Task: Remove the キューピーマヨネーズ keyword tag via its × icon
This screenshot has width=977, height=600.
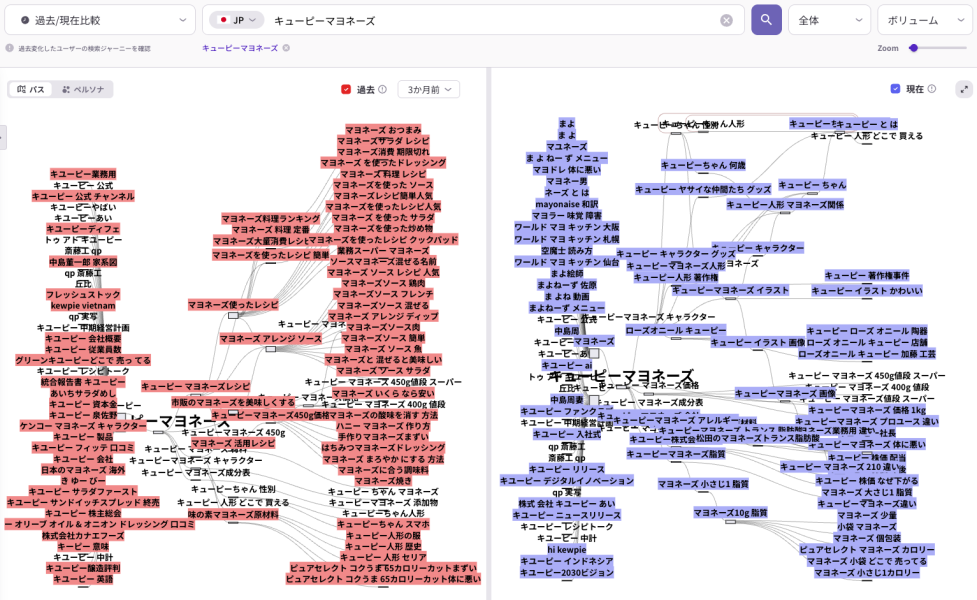Action: pos(288,45)
